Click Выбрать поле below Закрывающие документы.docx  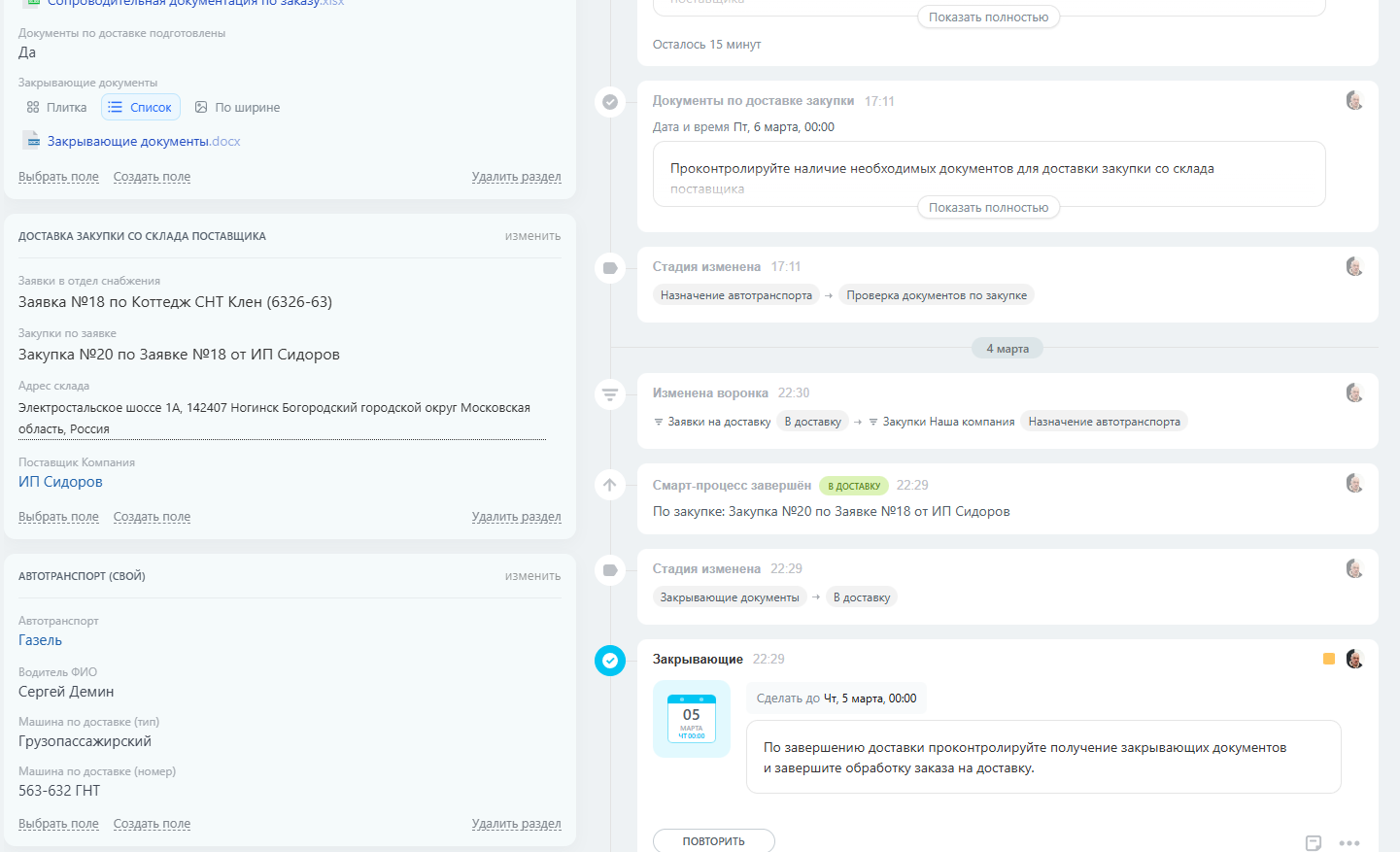[58, 177]
